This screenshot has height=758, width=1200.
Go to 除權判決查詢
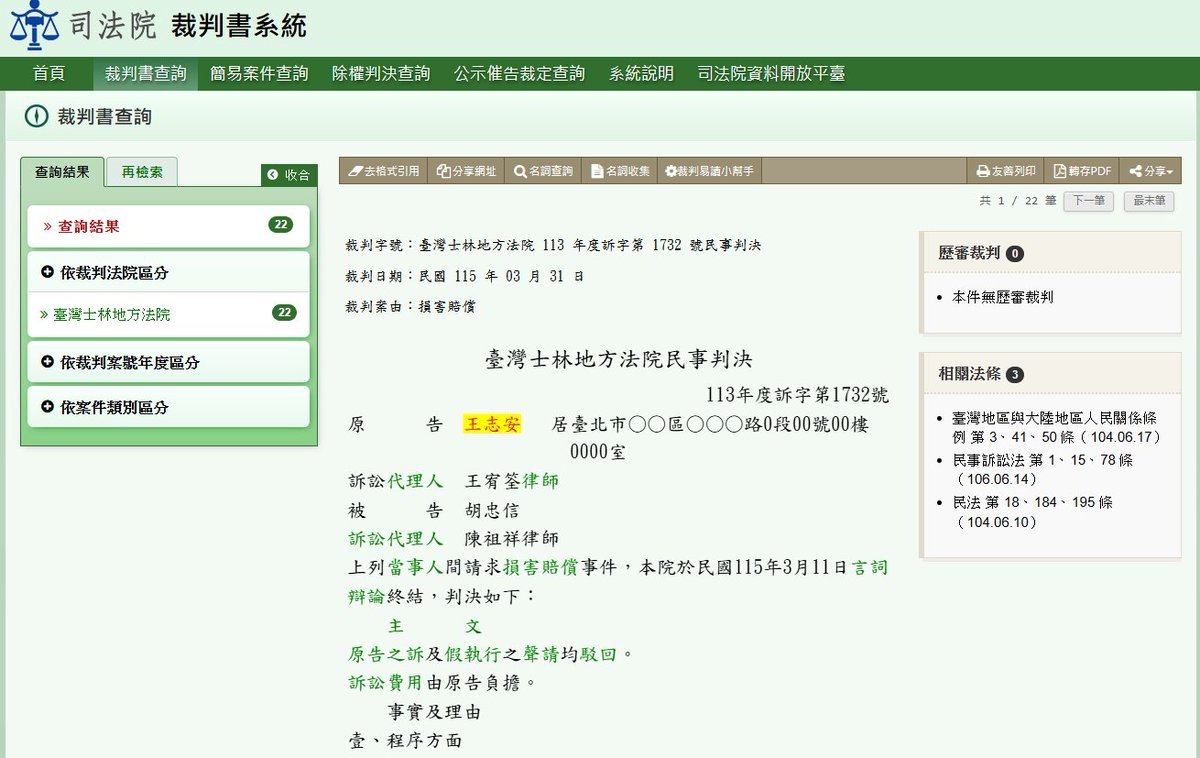381,74
